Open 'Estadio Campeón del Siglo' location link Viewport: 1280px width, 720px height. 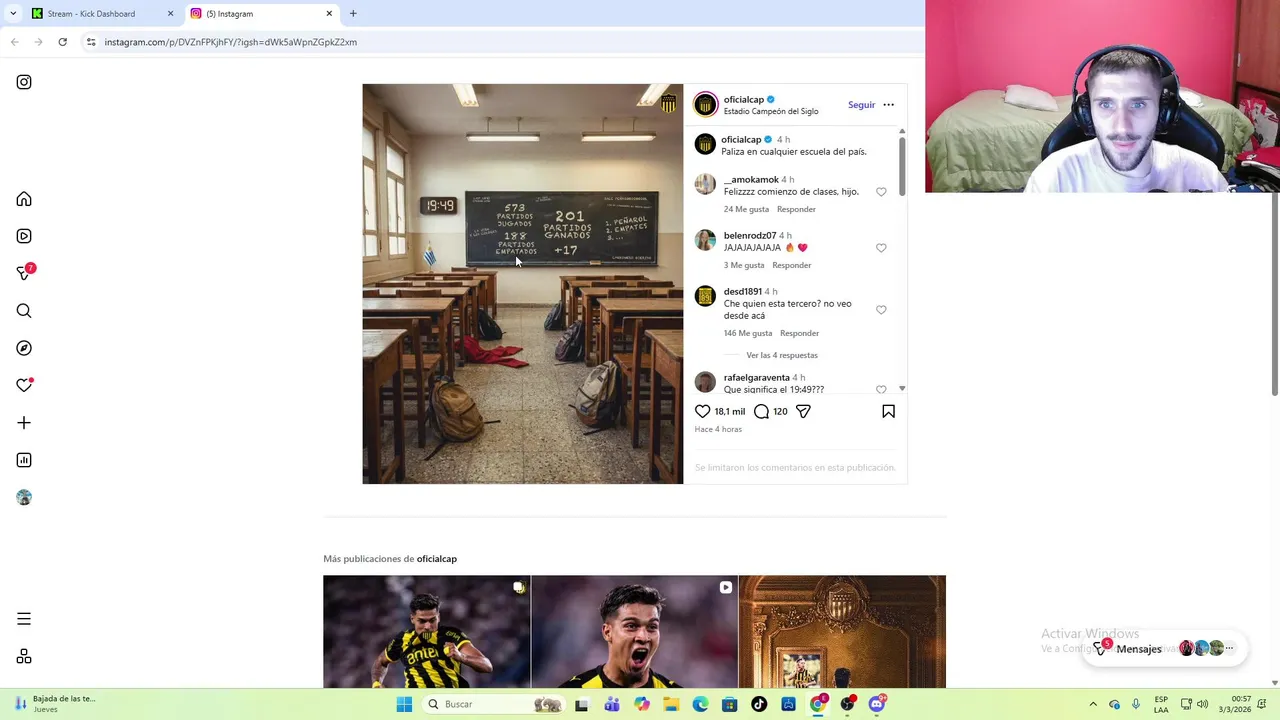tap(771, 111)
